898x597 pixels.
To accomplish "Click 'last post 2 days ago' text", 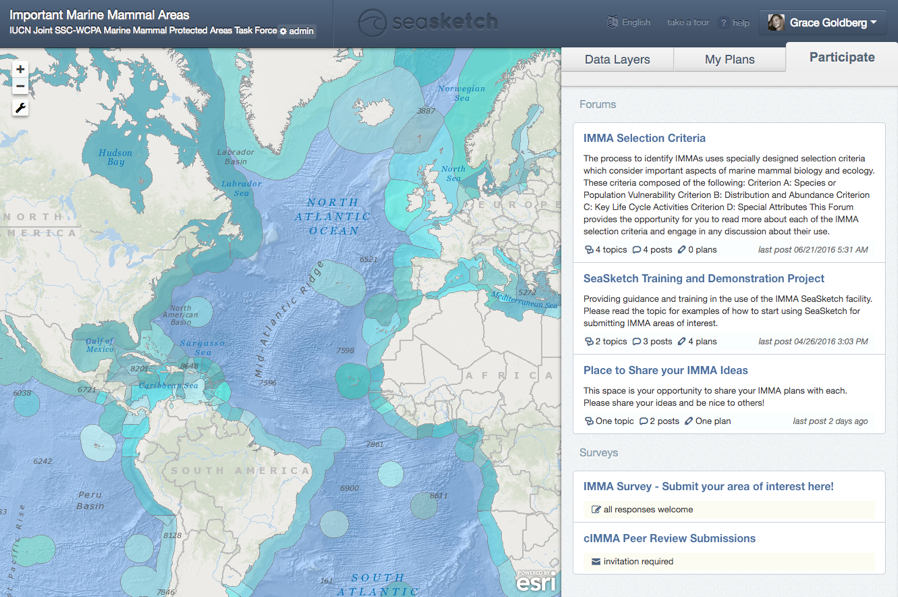I will (x=830, y=421).
